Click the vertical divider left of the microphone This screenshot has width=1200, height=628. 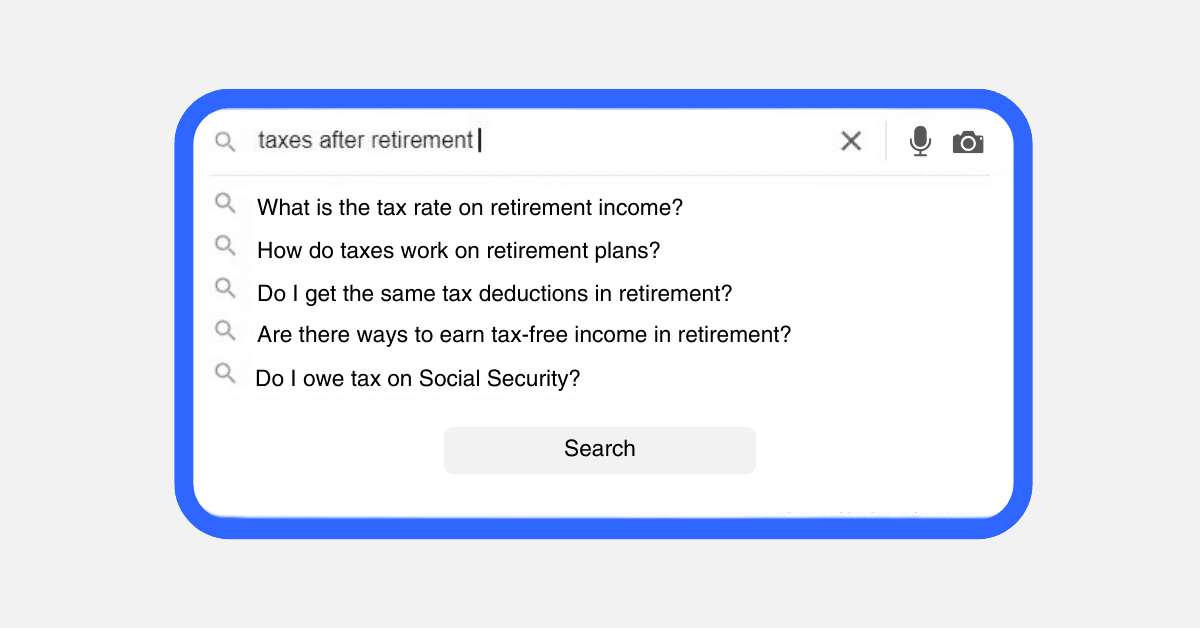(886, 141)
